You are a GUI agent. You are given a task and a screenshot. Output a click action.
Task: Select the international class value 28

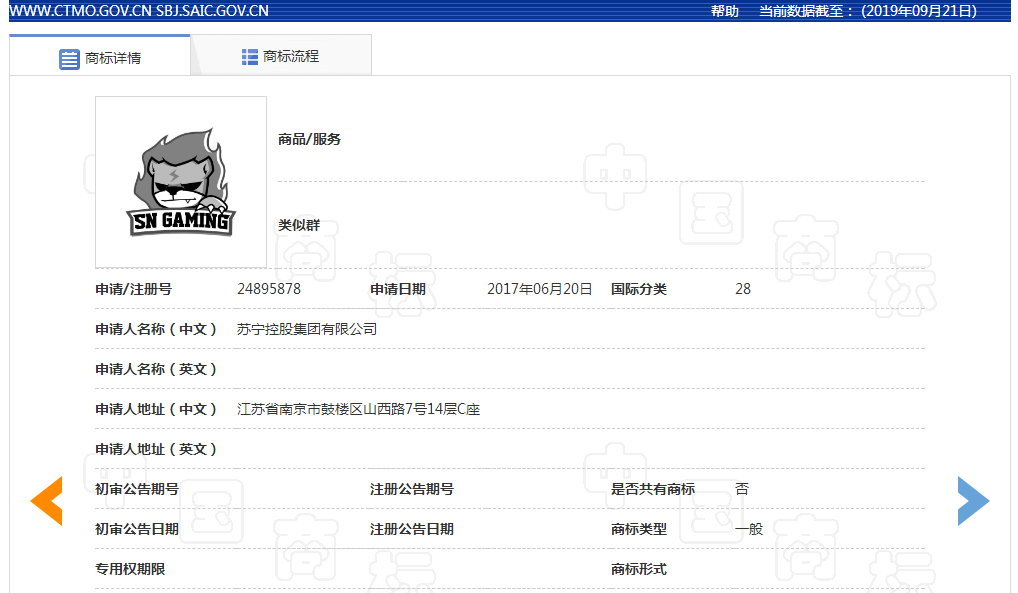point(743,289)
